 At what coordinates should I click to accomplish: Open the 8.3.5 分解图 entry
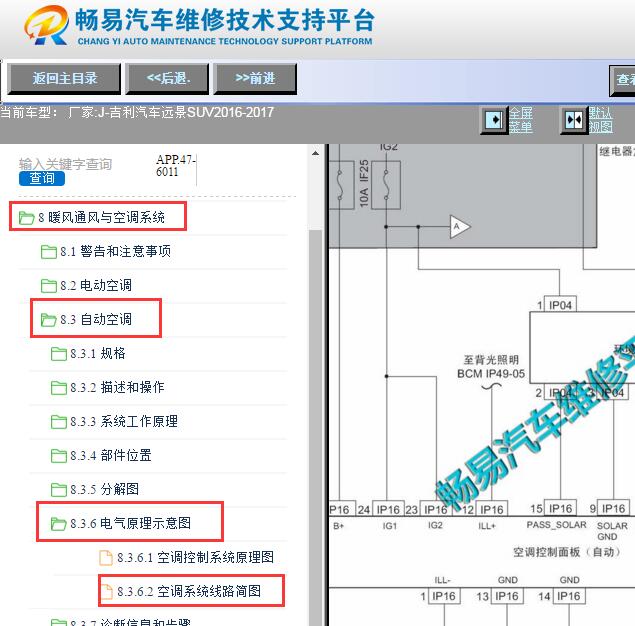(x=104, y=490)
